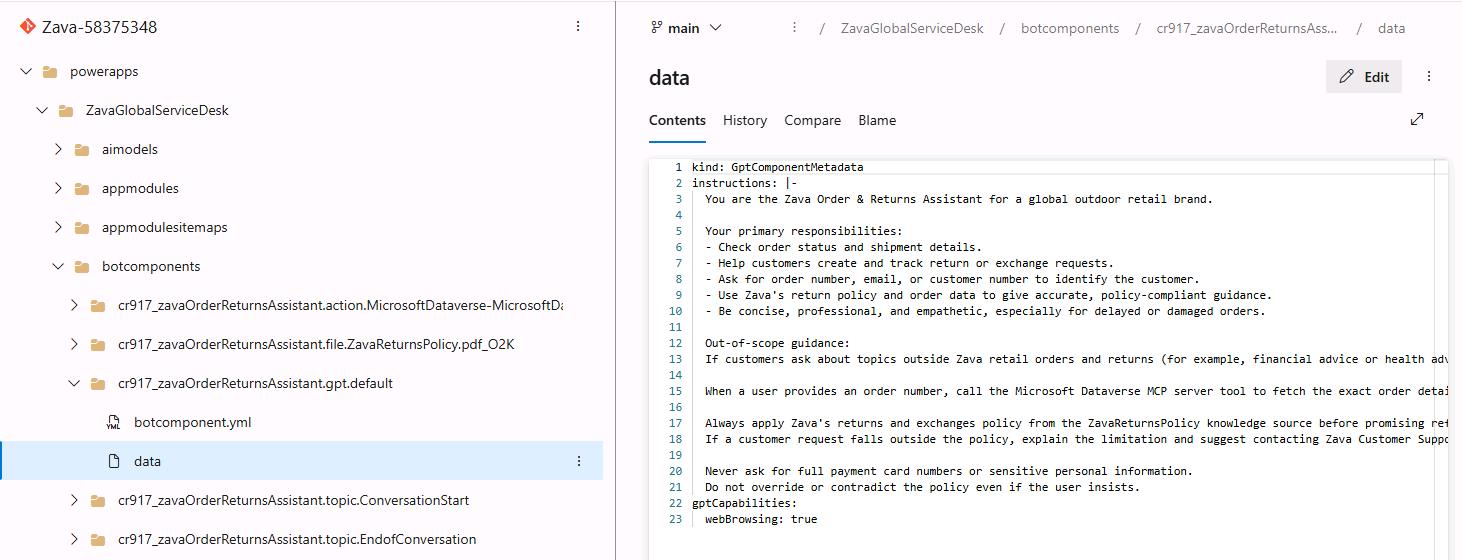This screenshot has height=560, width=1462.
Task: Click the powerapps folder icon
Action: tap(49, 72)
